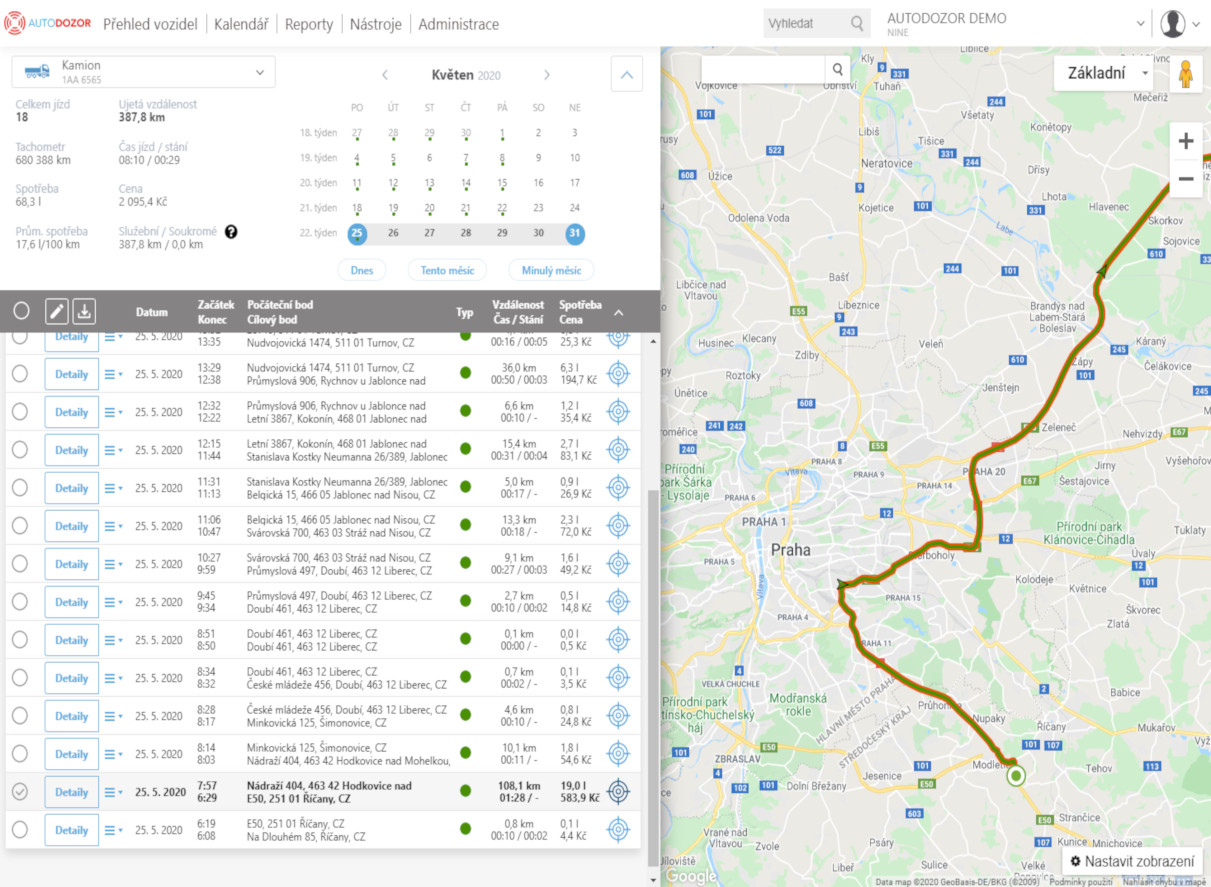The image size is (1211, 887).
Task: Click the help question mark near Služební / Soukromé
Action: [x=231, y=232]
